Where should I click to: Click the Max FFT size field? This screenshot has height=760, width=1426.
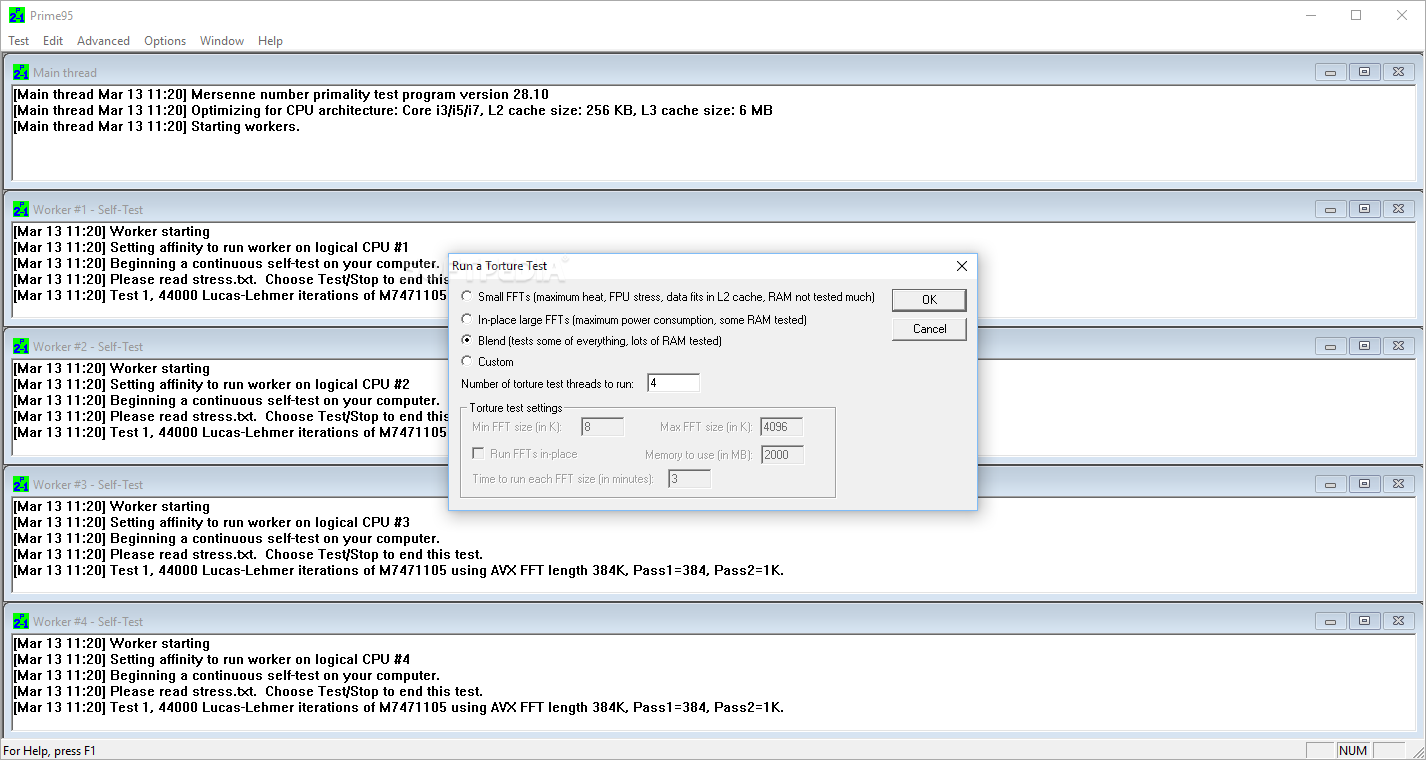click(781, 427)
